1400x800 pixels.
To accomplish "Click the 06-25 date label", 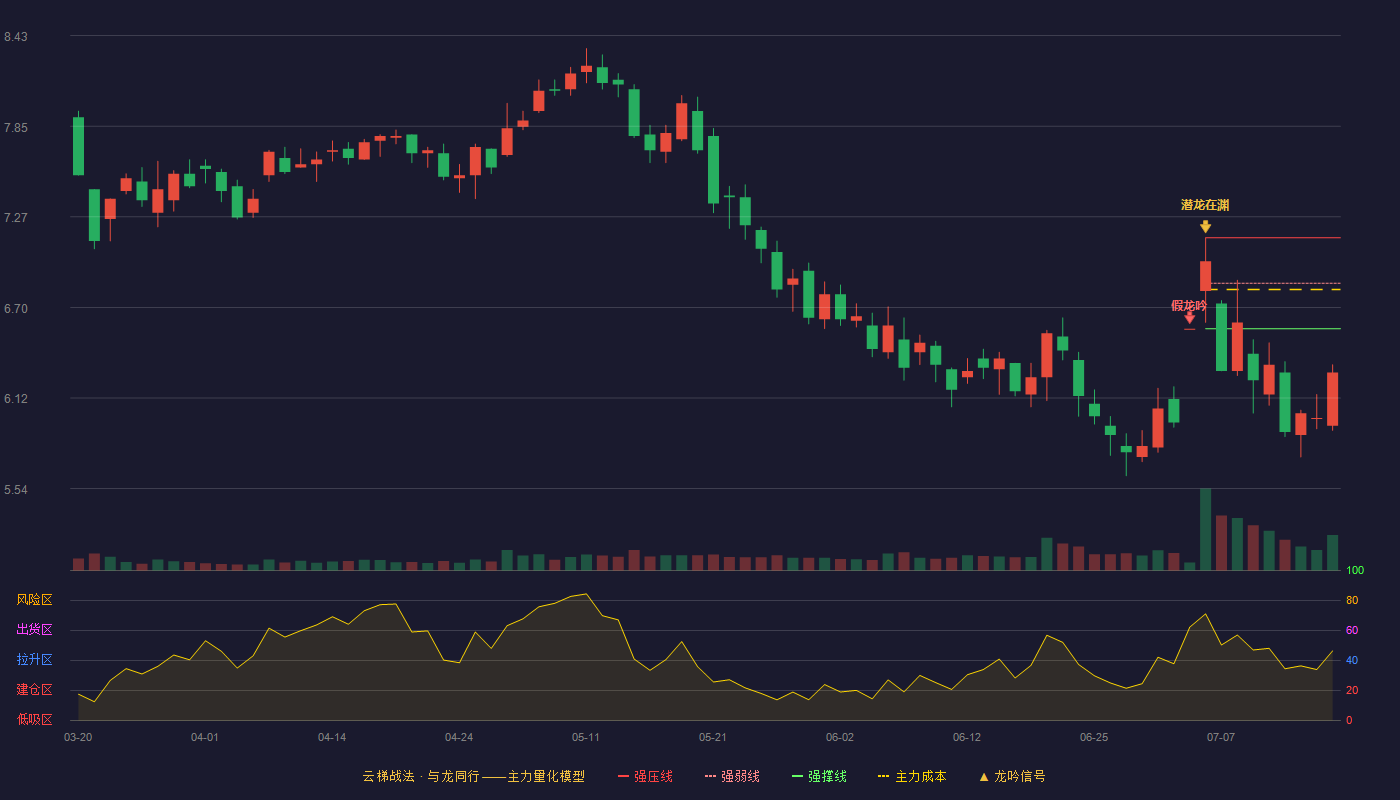I will pos(1094,737).
